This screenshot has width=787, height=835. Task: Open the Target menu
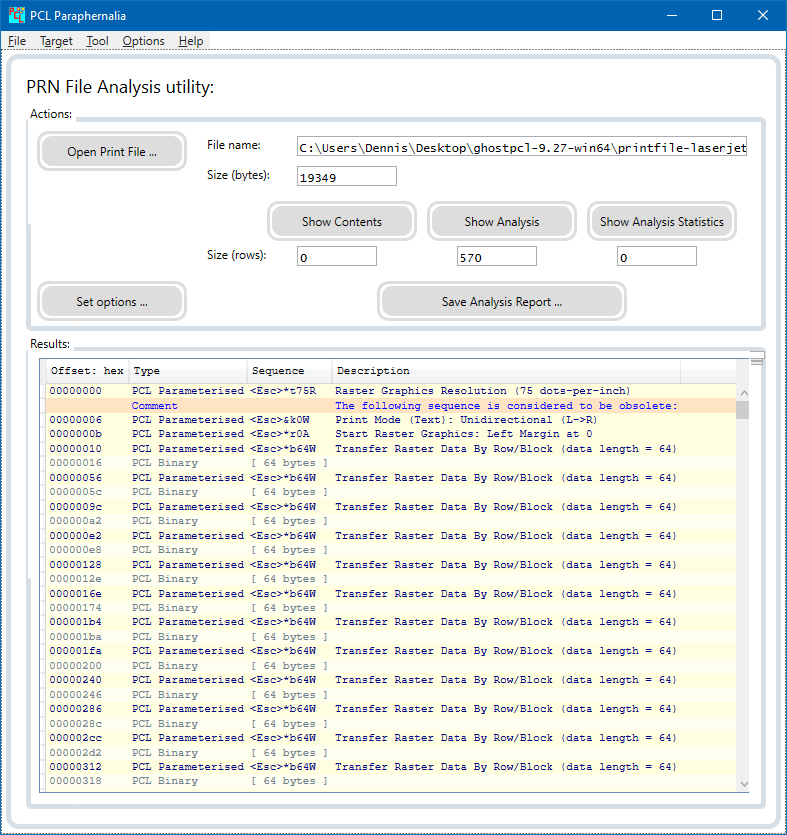tap(56, 41)
